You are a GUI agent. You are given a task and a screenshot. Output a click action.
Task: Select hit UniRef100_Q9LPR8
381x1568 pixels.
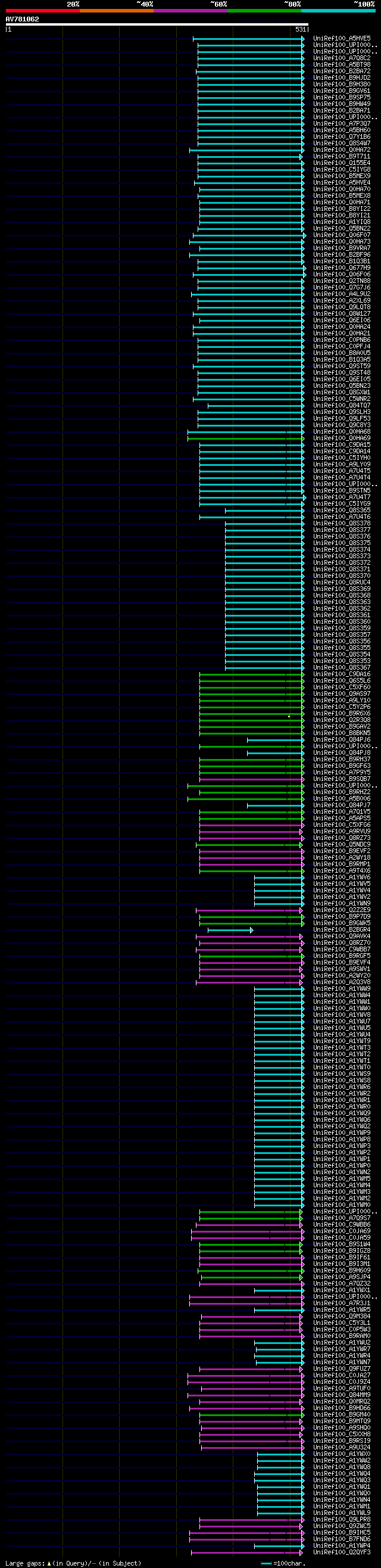pyautogui.click(x=342, y=1520)
